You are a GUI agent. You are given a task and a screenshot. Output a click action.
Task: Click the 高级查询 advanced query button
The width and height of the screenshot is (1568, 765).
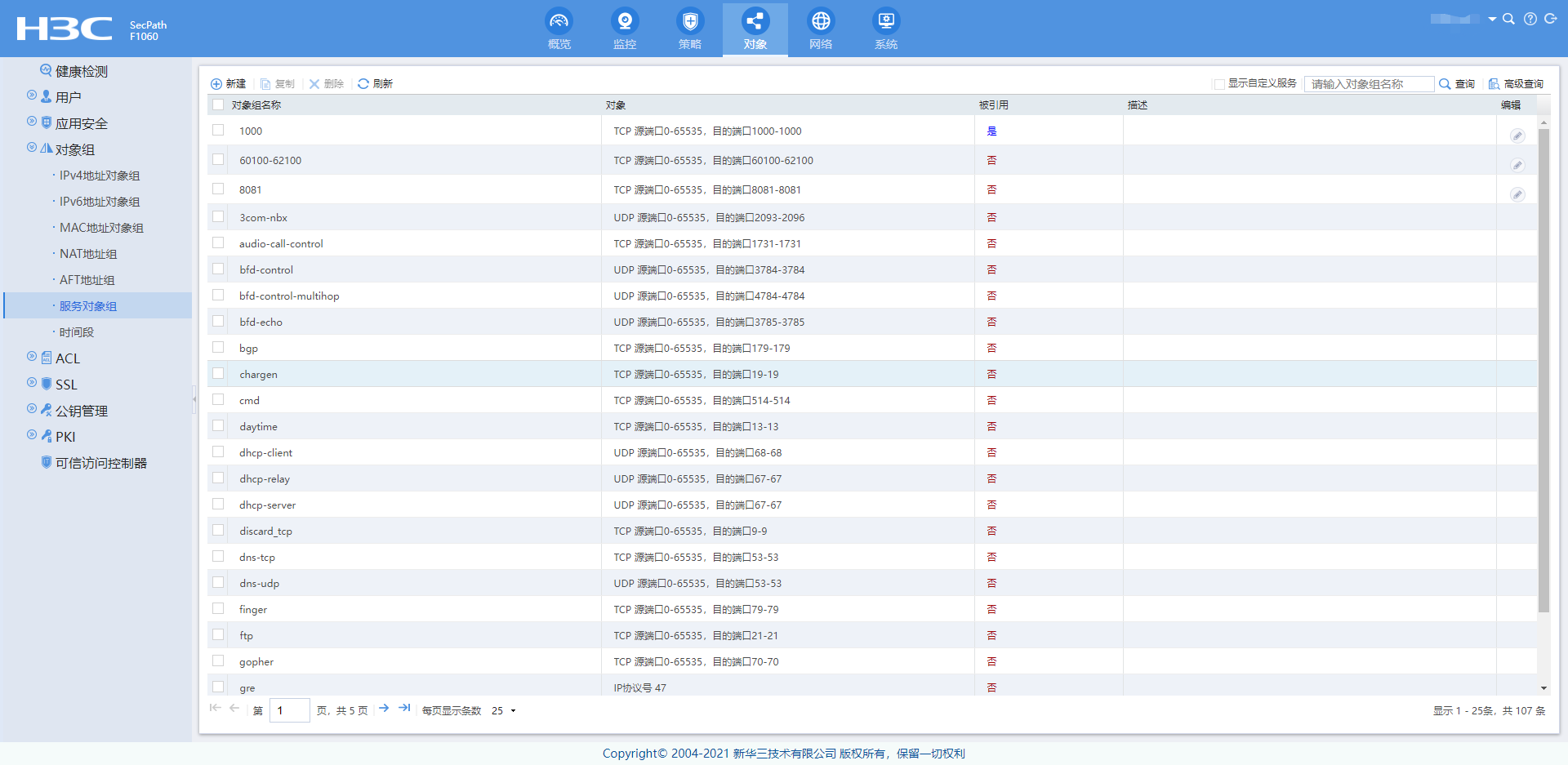tap(1516, 84)
